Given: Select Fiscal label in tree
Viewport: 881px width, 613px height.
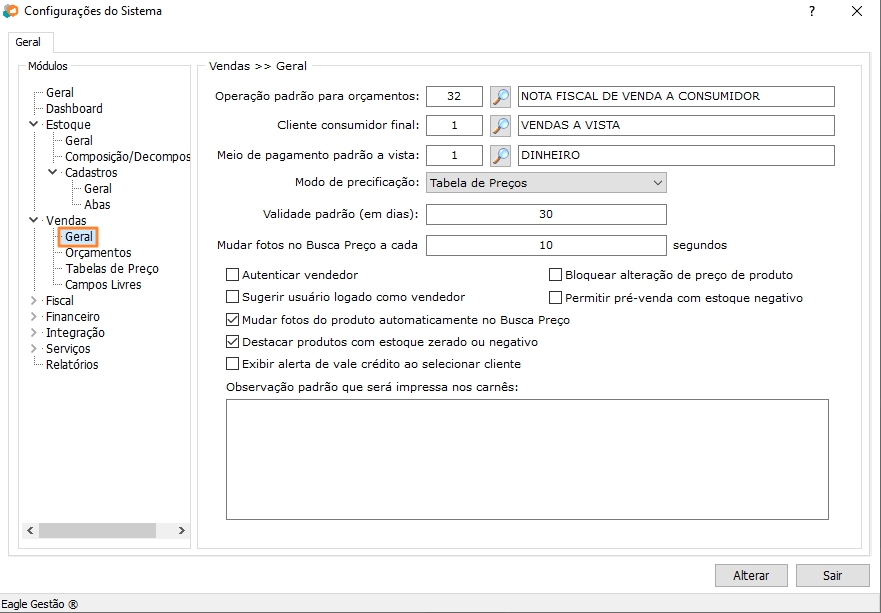Looking at the screenshot, I should tap(60, 301).
